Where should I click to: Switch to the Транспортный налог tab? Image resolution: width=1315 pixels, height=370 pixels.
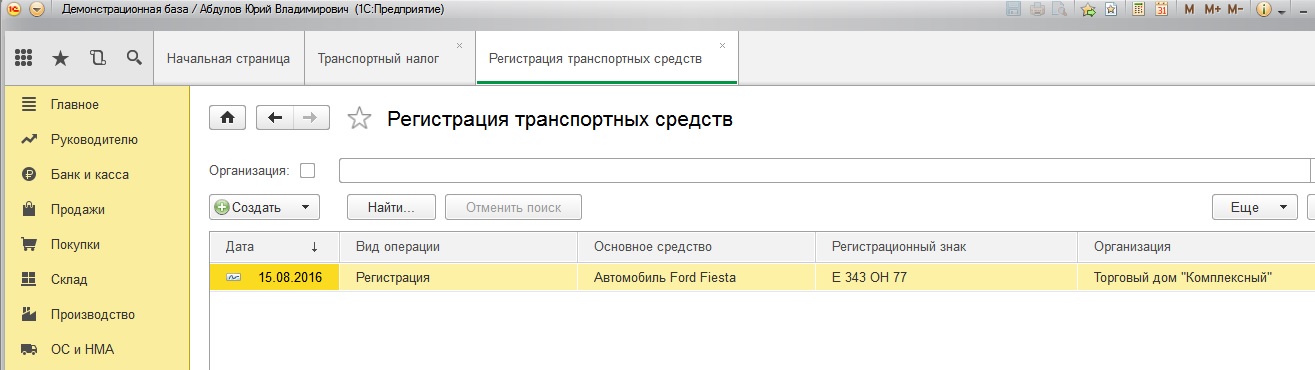coord(378,59)
